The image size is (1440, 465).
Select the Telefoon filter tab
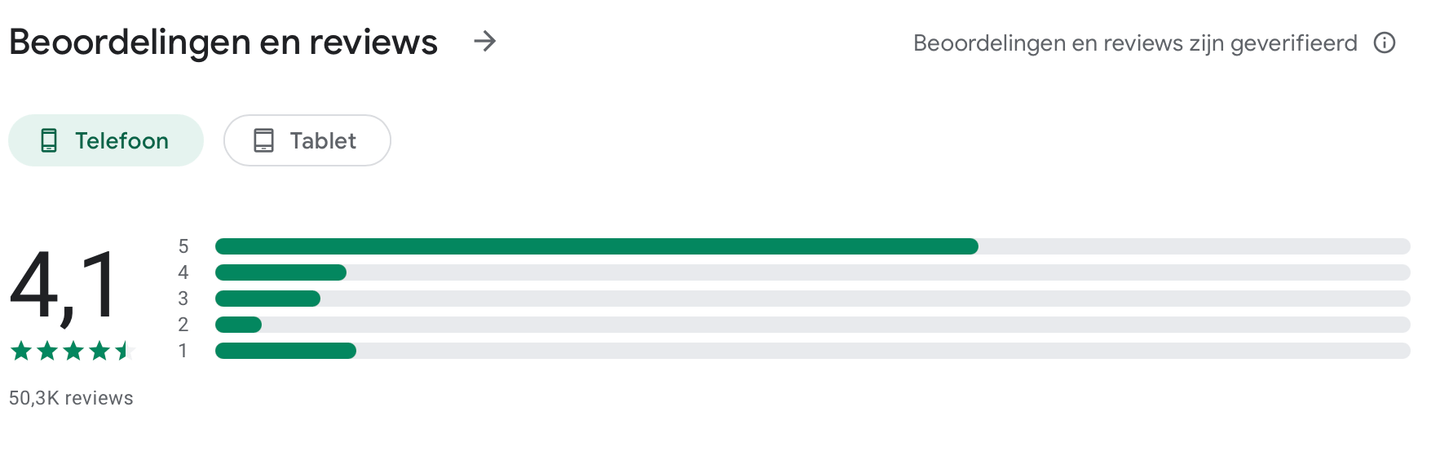(106, 141)
